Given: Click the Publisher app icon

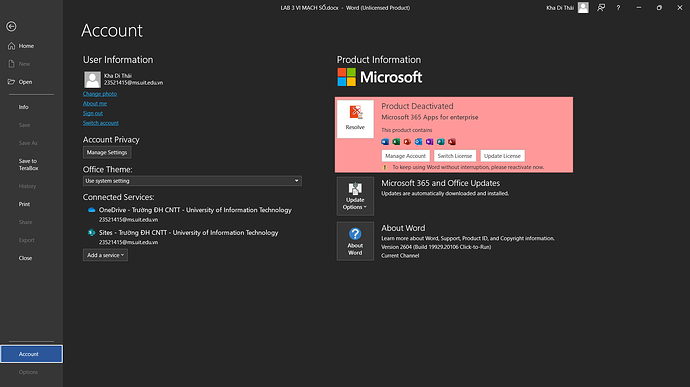Looking at the screenshot, I should coord(440,142).
